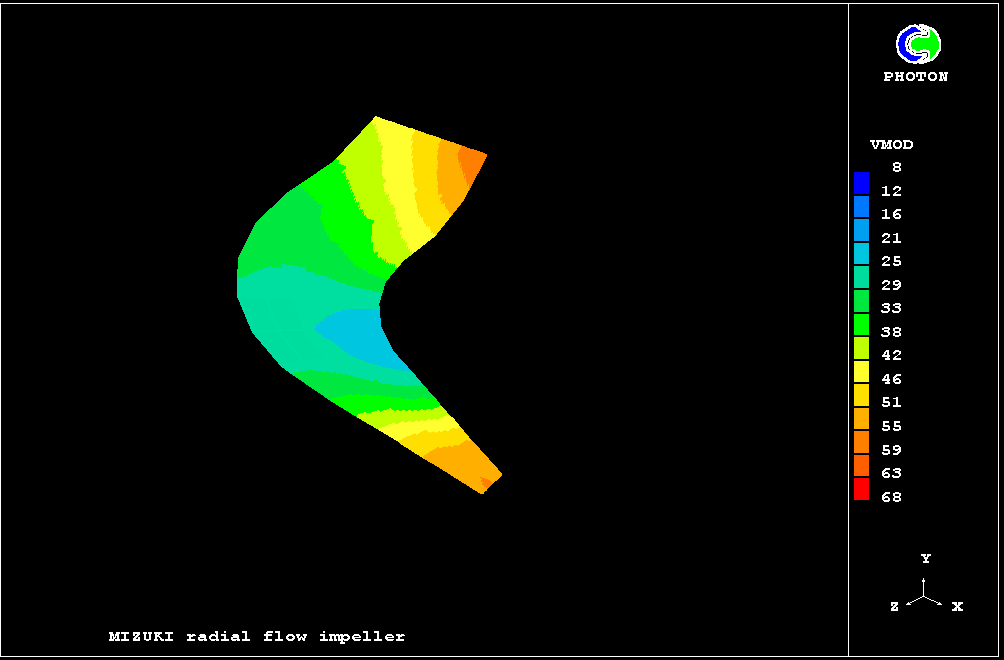Pick the cyan legend swatch
Screen dimensions: 1004x660
(x=861, y=253)
